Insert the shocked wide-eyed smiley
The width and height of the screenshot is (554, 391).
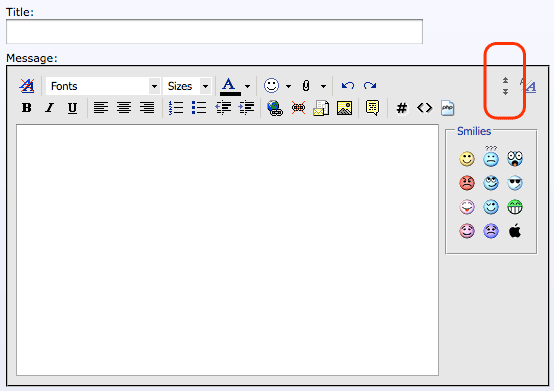point(515,159)
